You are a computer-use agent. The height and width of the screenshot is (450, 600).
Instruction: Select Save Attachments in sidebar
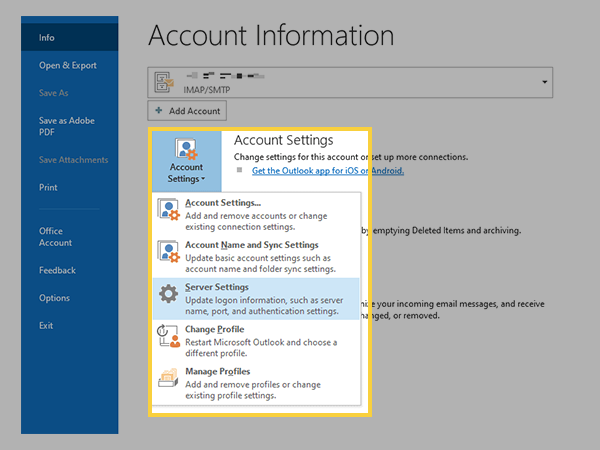[x=73, y=160]
